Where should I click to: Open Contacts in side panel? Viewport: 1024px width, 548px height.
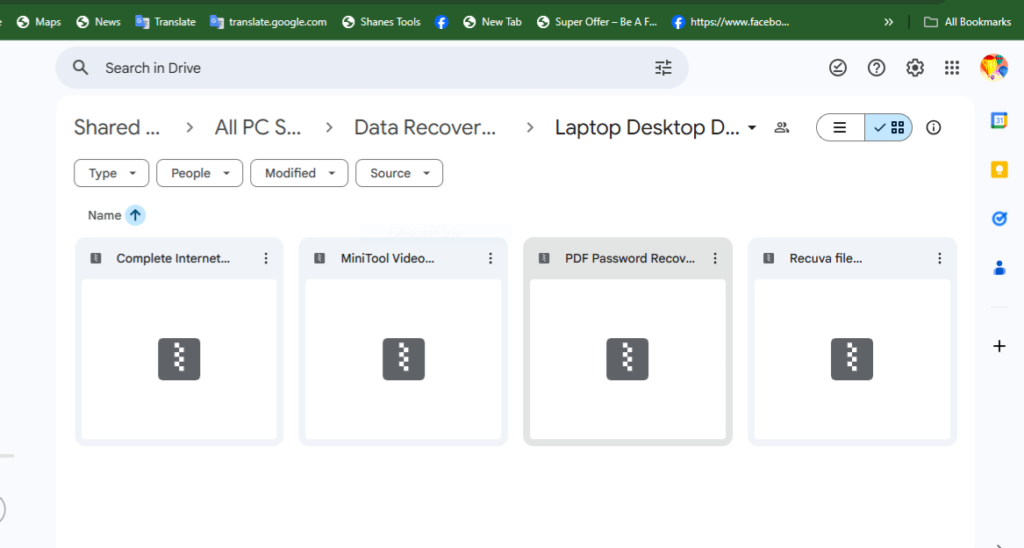[998, 268]
